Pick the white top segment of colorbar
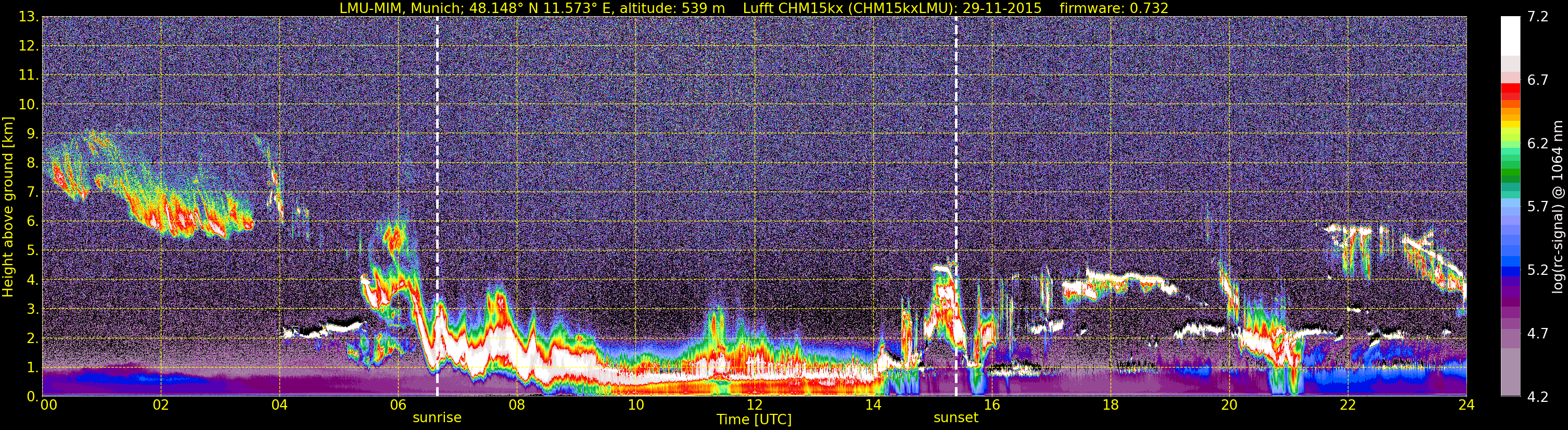The image size is (1568, 430). click(x=1510, y=35)
